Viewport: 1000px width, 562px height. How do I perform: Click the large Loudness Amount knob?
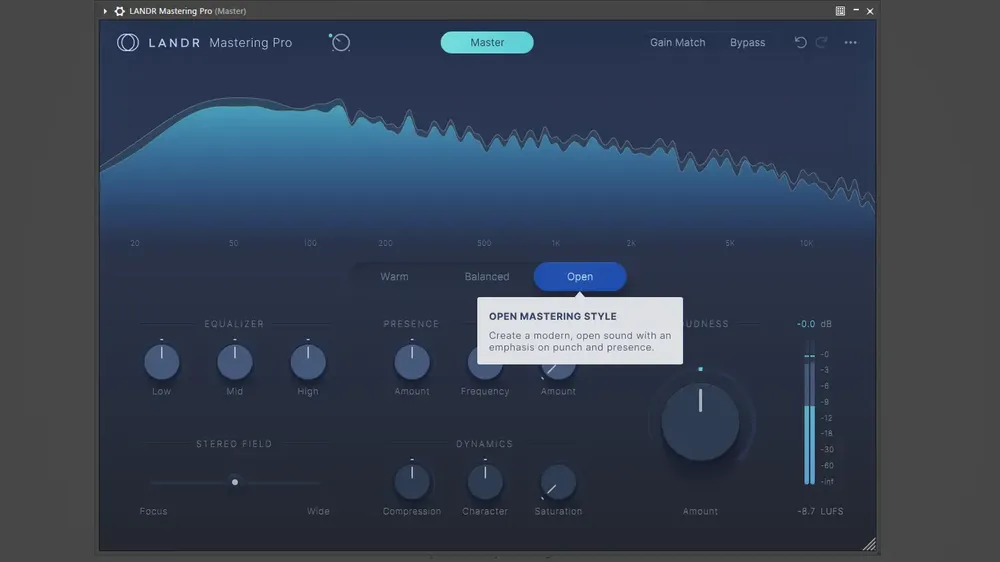(x=700, y=422)
